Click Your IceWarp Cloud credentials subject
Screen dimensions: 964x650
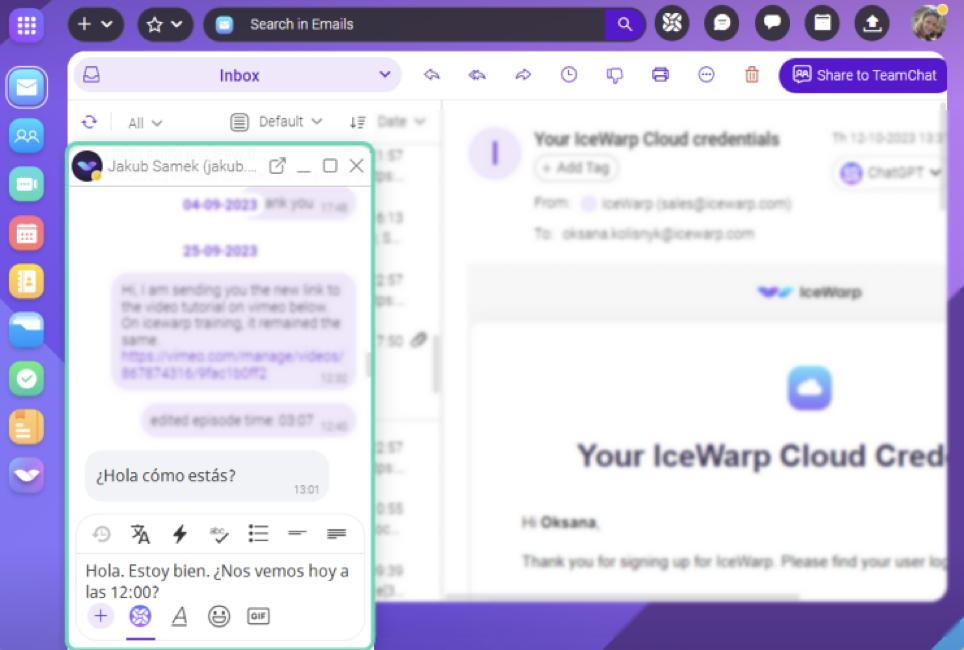coord(657,139)
